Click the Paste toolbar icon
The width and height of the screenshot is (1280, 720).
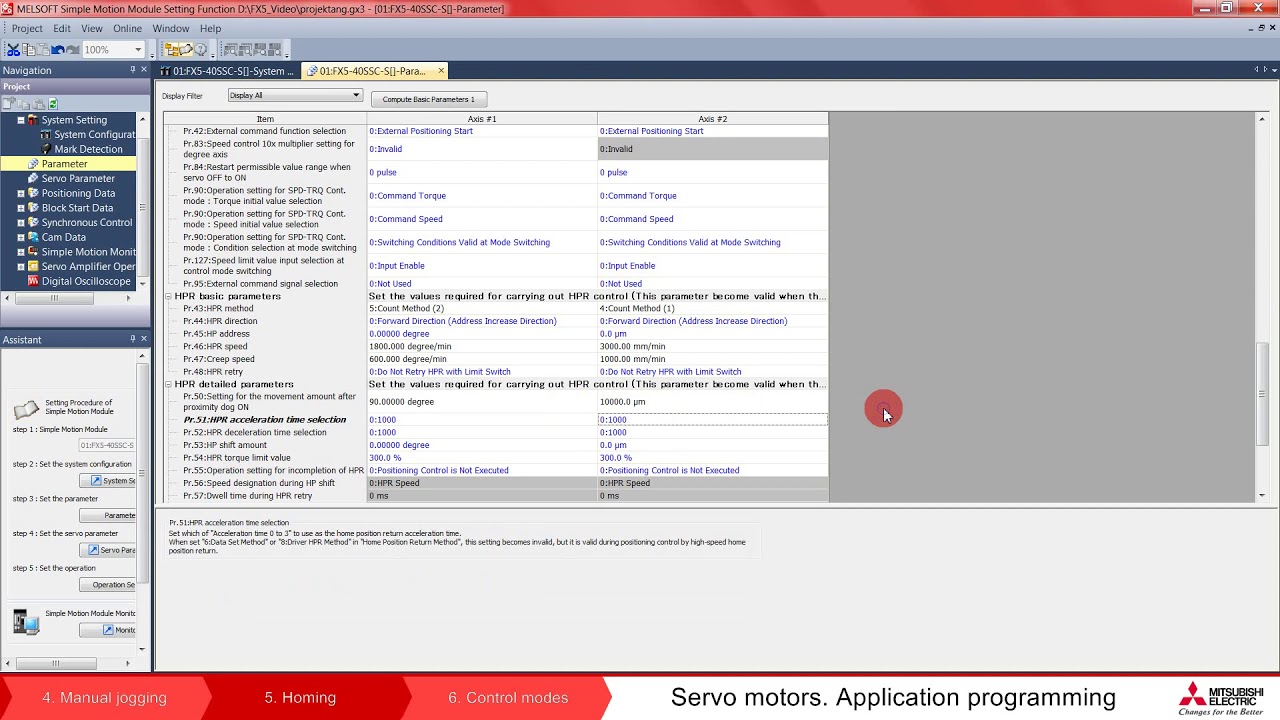(43, 49)
